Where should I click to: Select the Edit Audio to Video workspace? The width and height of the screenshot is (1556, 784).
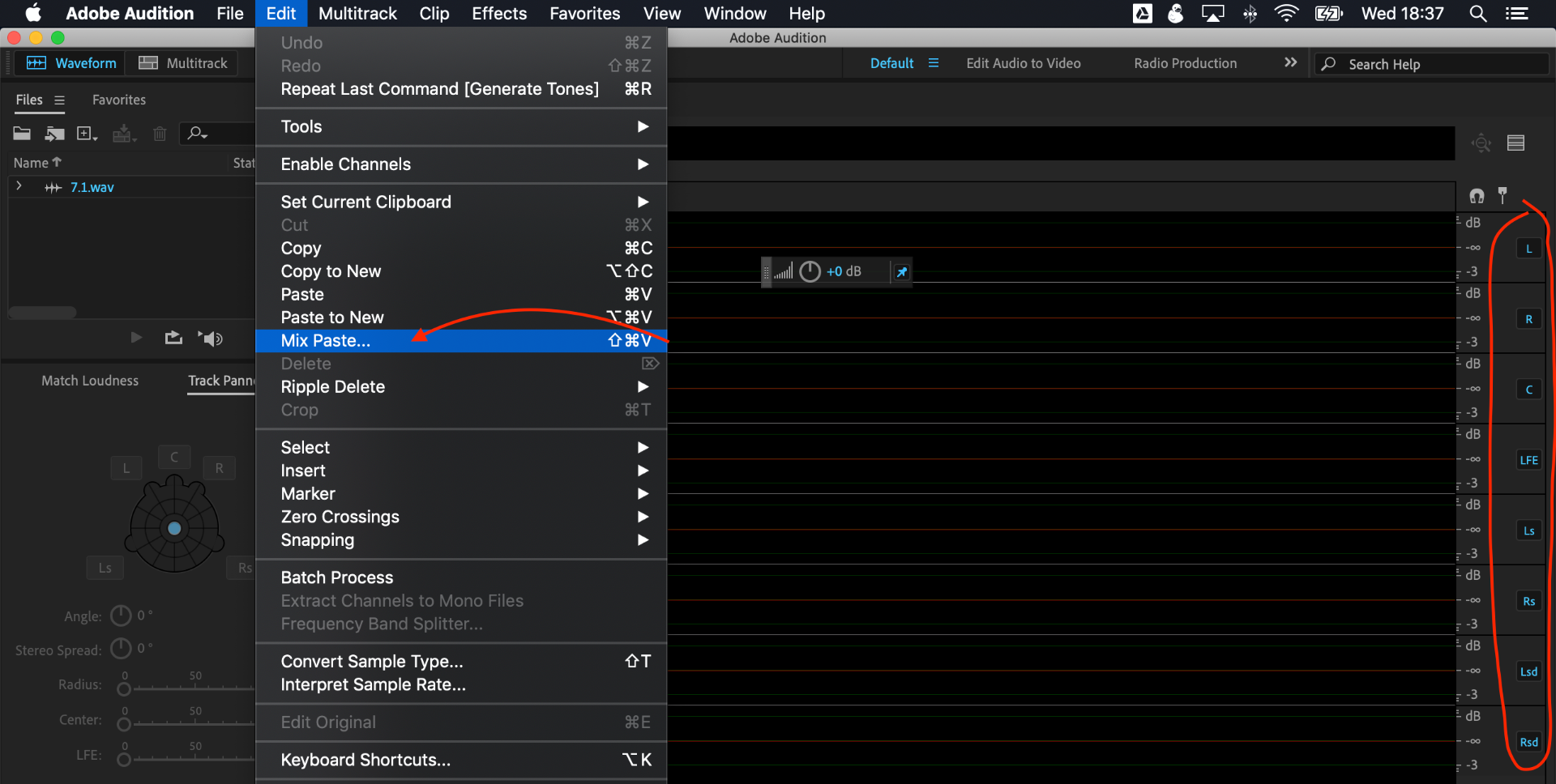coord(1024,63)
